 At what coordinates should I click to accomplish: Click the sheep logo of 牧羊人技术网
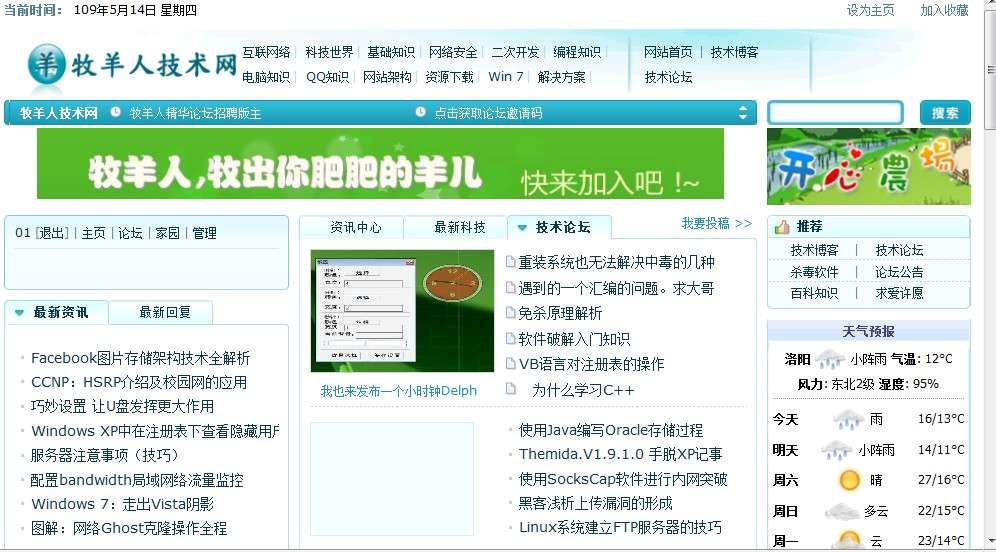click(x=46, y=64)
